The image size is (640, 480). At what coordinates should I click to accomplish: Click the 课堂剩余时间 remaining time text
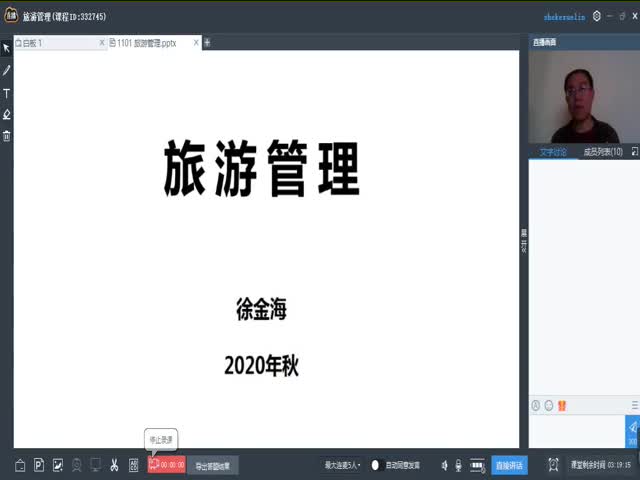coord(601,464)
